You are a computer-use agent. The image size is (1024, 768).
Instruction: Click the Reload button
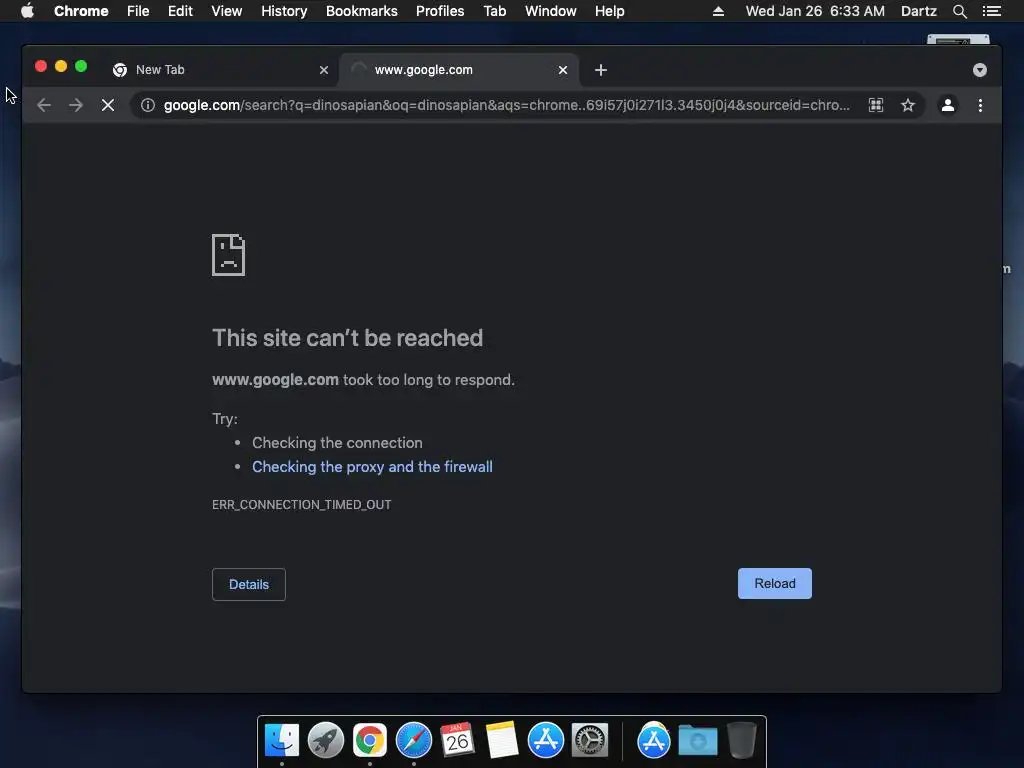775,583
